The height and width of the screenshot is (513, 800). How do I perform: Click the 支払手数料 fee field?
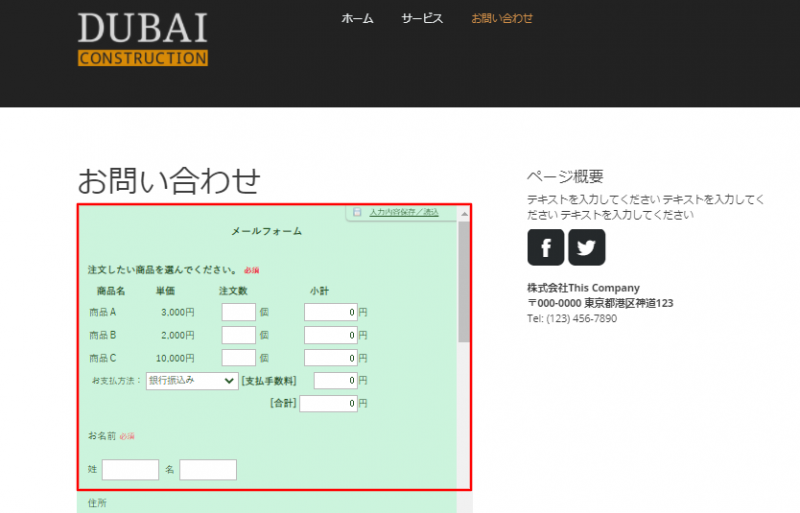pos(335,380)
